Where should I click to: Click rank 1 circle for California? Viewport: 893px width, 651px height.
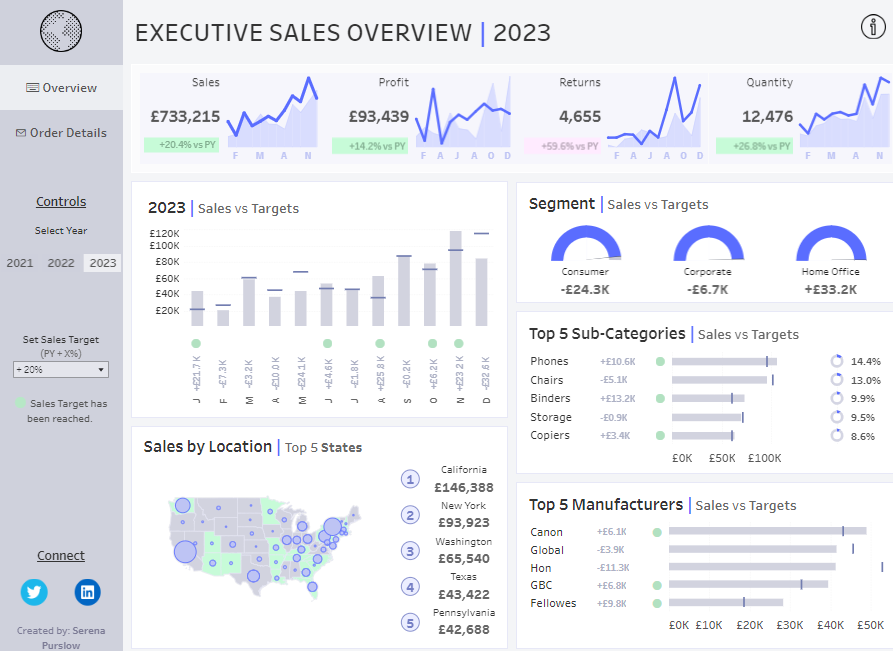tap(410, 480)
